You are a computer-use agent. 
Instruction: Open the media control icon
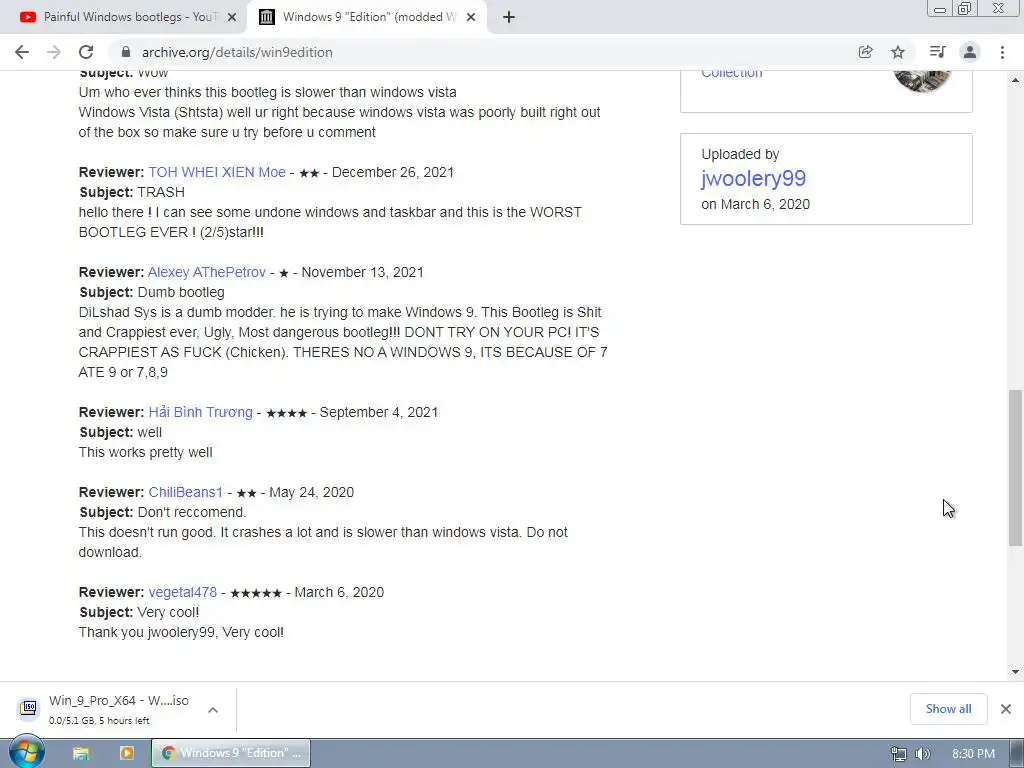coord(937,52)
